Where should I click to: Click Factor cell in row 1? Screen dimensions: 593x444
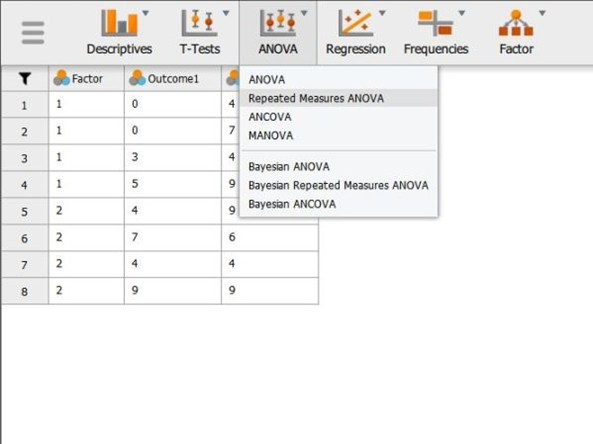click(x=86, y=104)
